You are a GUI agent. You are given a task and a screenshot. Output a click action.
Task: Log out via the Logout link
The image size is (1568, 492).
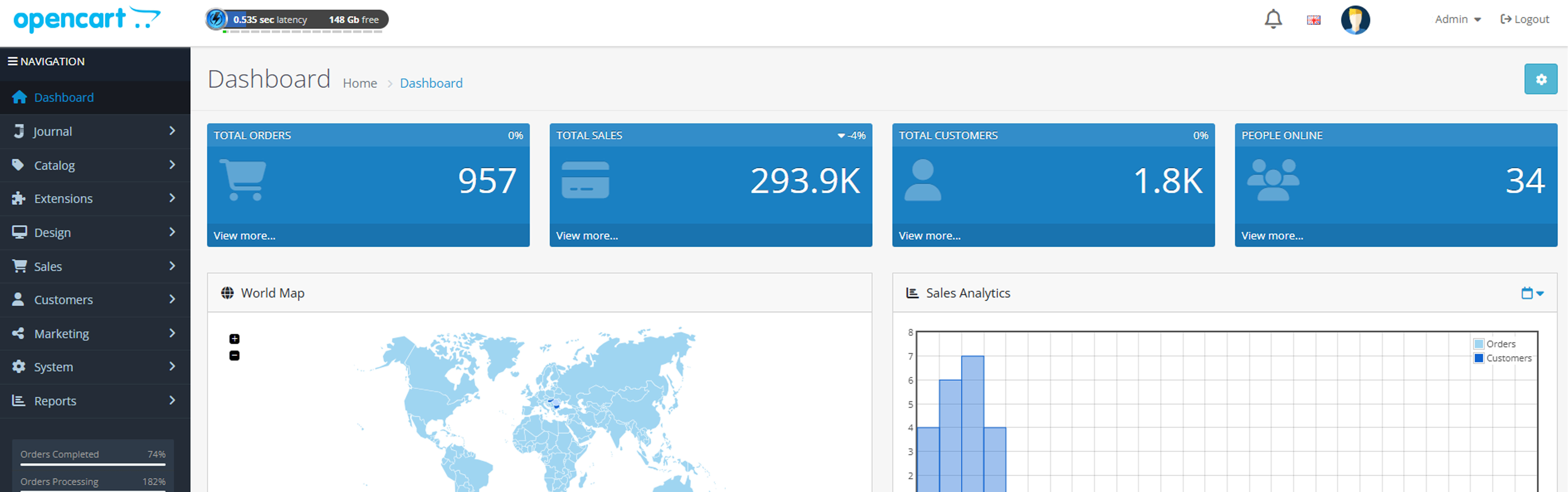click(x=1525, y=19)
